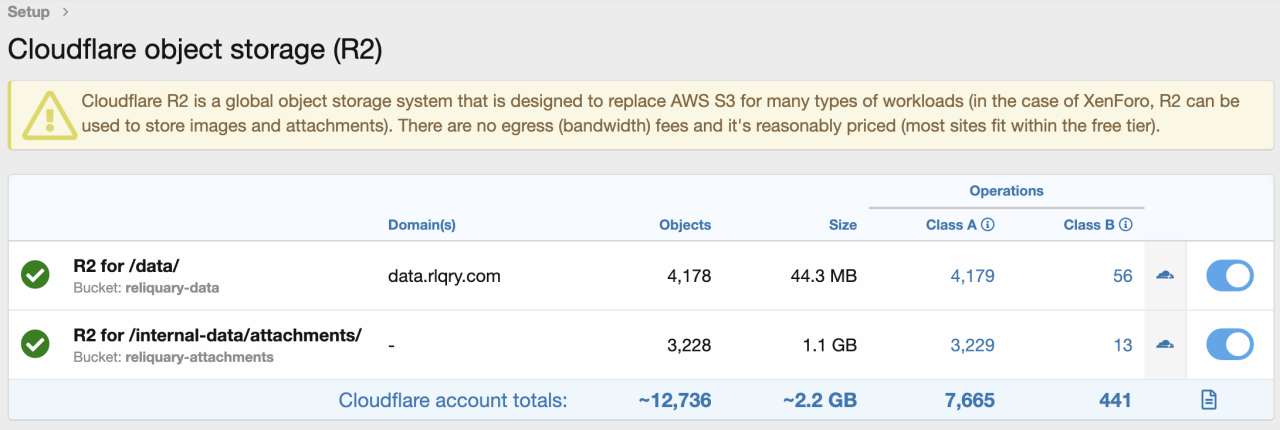Click the yellow warning triangle icon

[44, 115]
